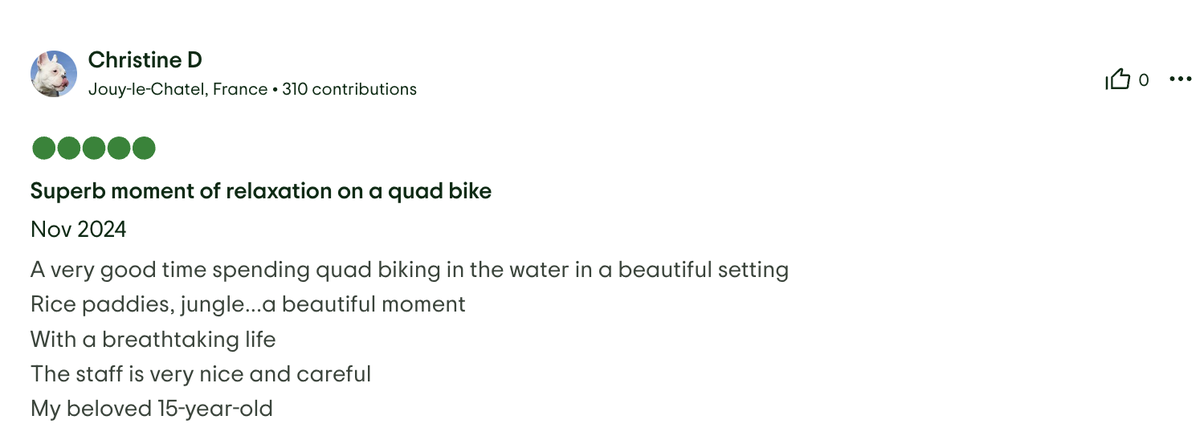
Task: Click Christine D's dog profile avatar
Action: [x=54, y=74]
